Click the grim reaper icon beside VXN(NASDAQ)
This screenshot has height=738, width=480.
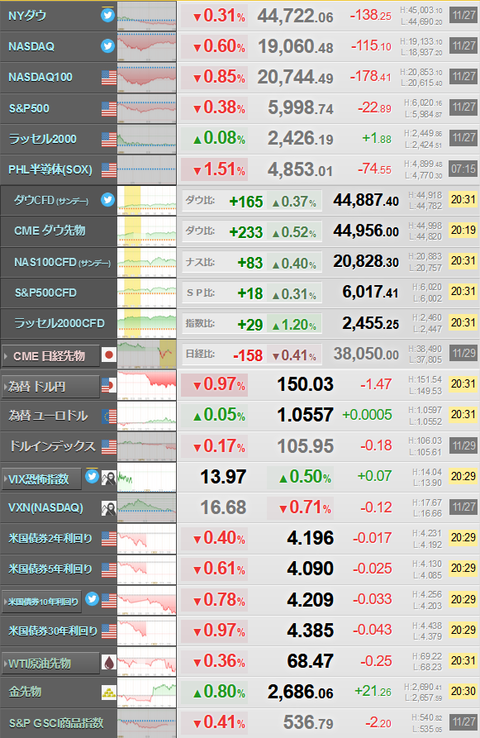coord(109,508)
